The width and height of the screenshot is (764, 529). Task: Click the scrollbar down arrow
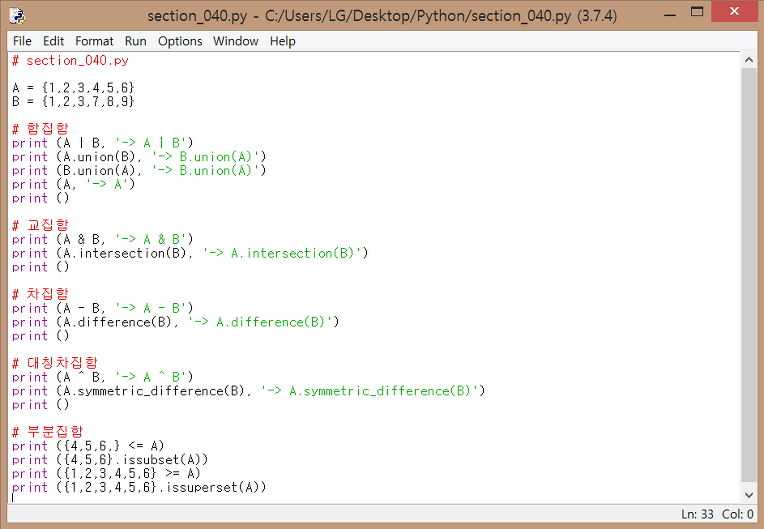(749, 495)
